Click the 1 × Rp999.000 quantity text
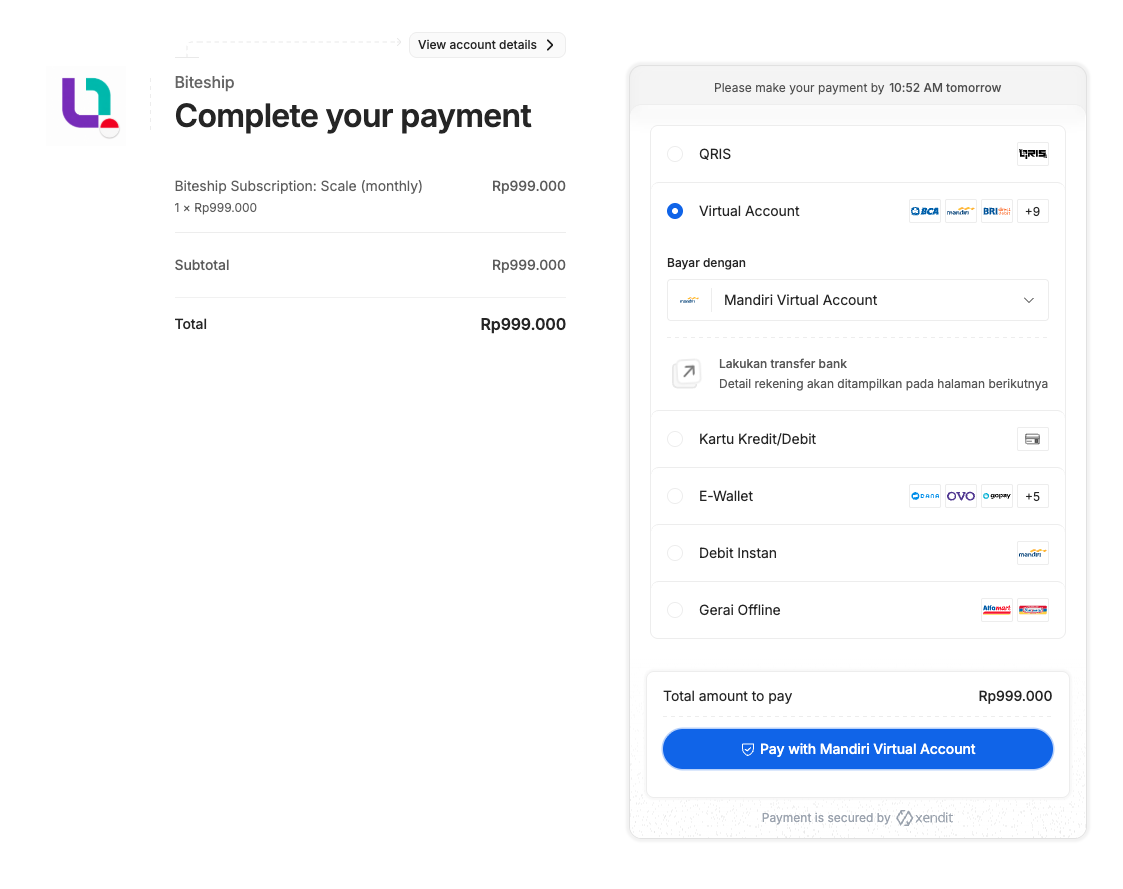 point(216,208)
